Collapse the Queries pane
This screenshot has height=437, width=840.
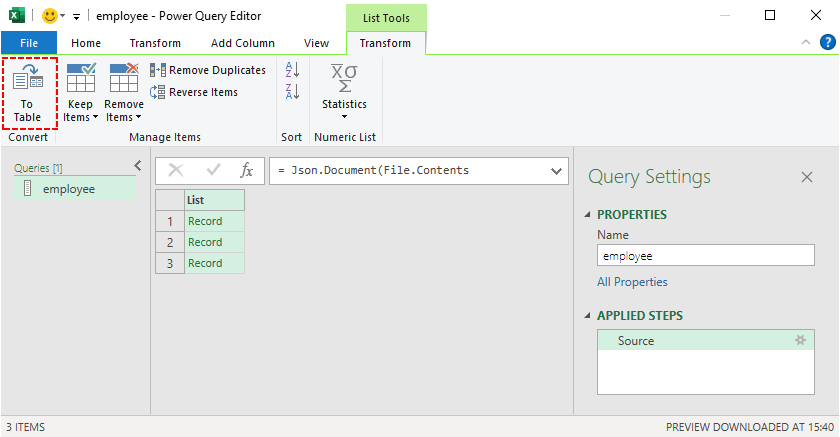(138, 165)
